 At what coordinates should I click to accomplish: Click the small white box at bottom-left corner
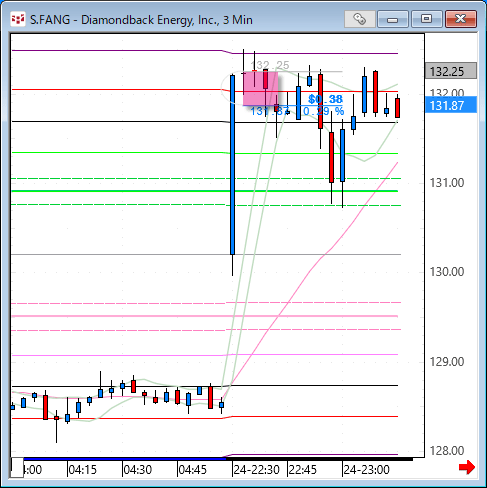click(17, 468)
